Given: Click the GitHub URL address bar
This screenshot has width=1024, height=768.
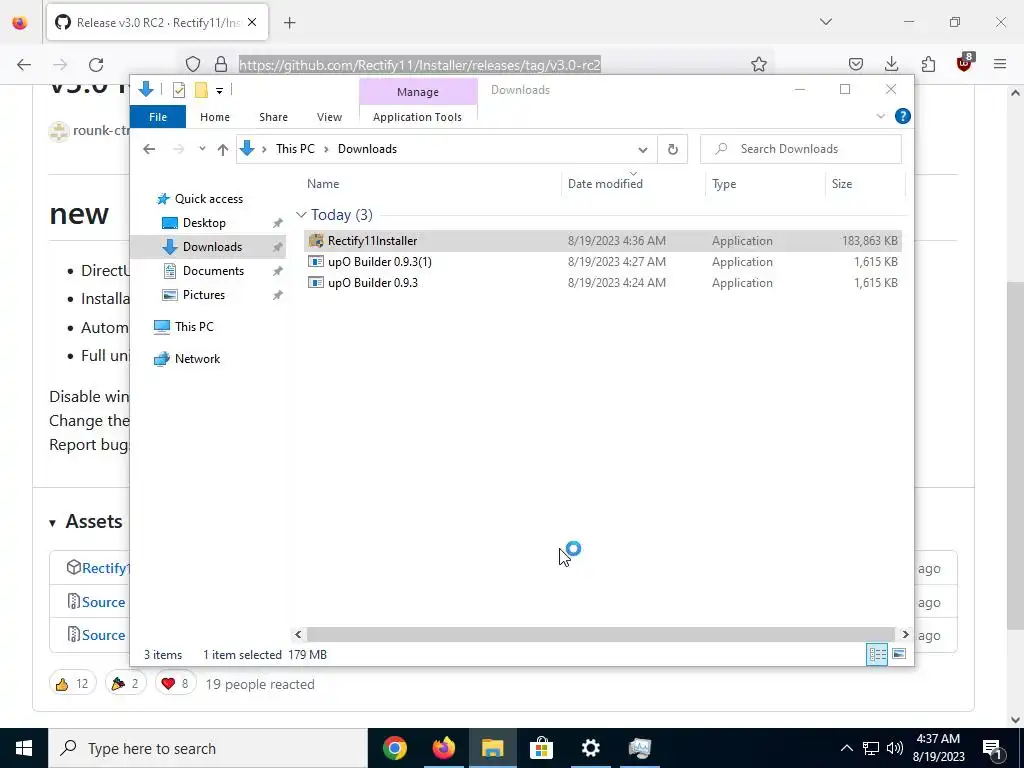Looking at the screenshot, I should [420, 65].
